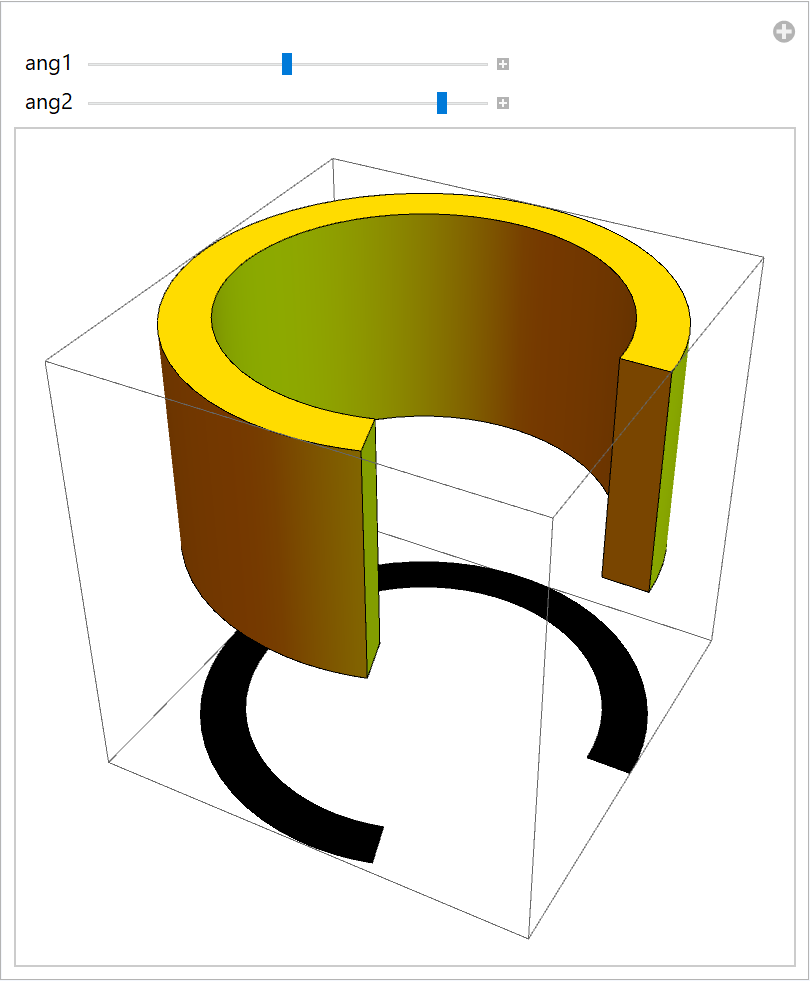Click ang1 slider track left of thumb

pyautogui.click(x=180, y=64)
